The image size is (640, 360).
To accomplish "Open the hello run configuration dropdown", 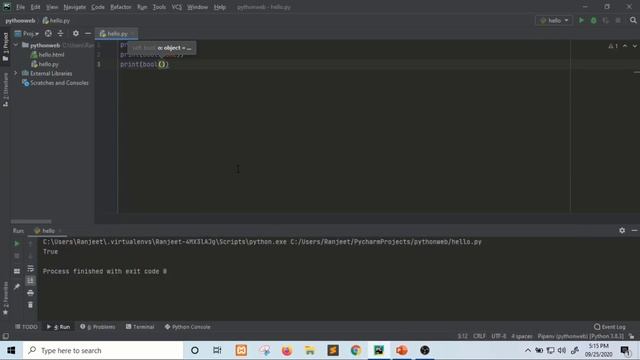I will click(554, 20).
